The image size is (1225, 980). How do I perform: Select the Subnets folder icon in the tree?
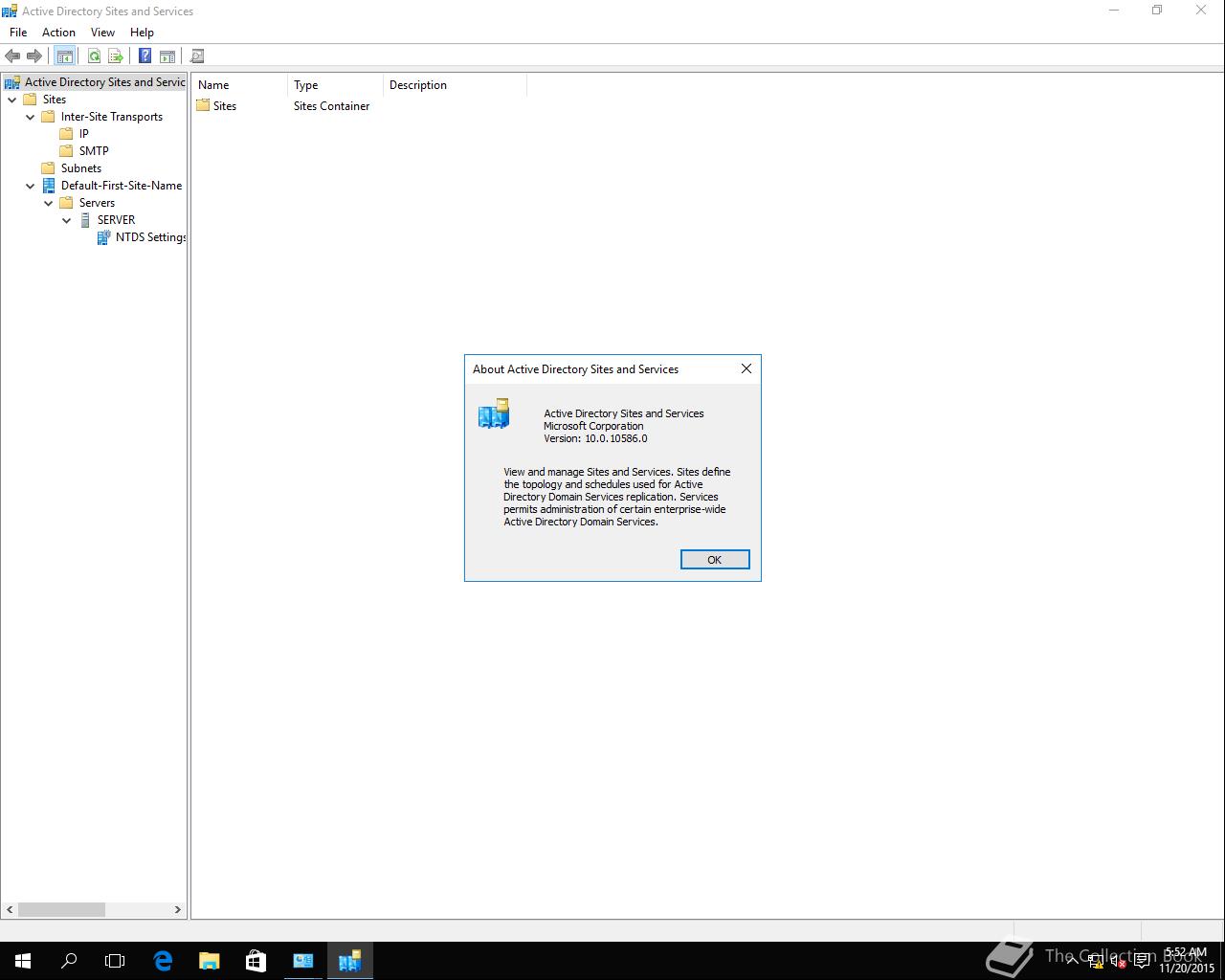point(48,168)
